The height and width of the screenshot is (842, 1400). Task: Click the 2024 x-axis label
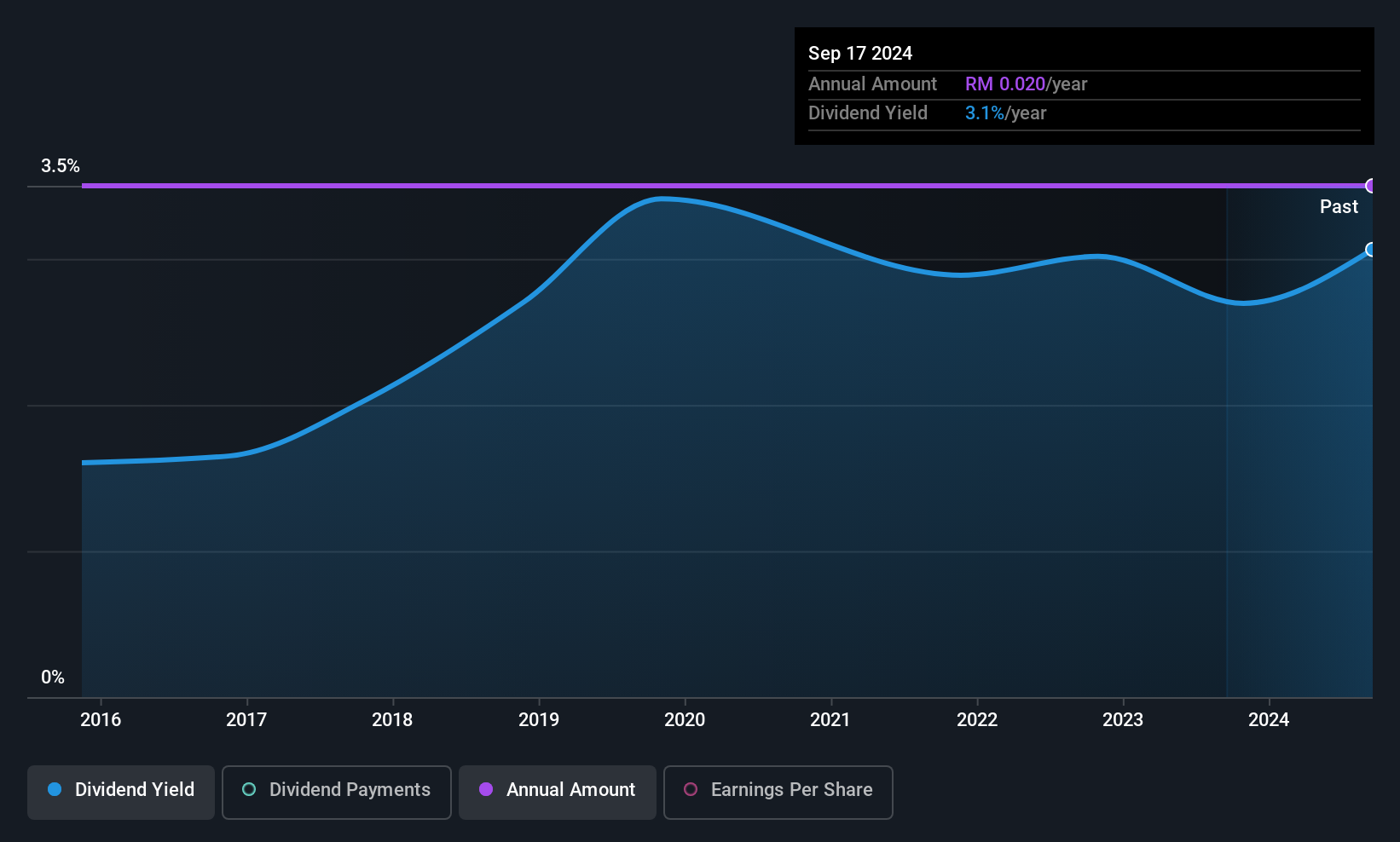point(1269,720)
